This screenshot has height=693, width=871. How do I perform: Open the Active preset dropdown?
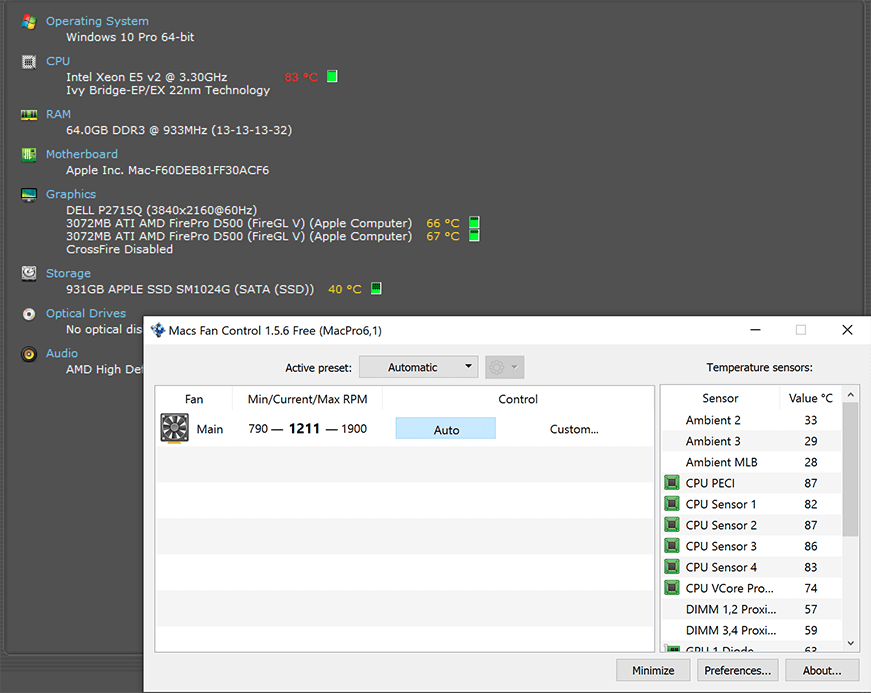click(419, 367)
